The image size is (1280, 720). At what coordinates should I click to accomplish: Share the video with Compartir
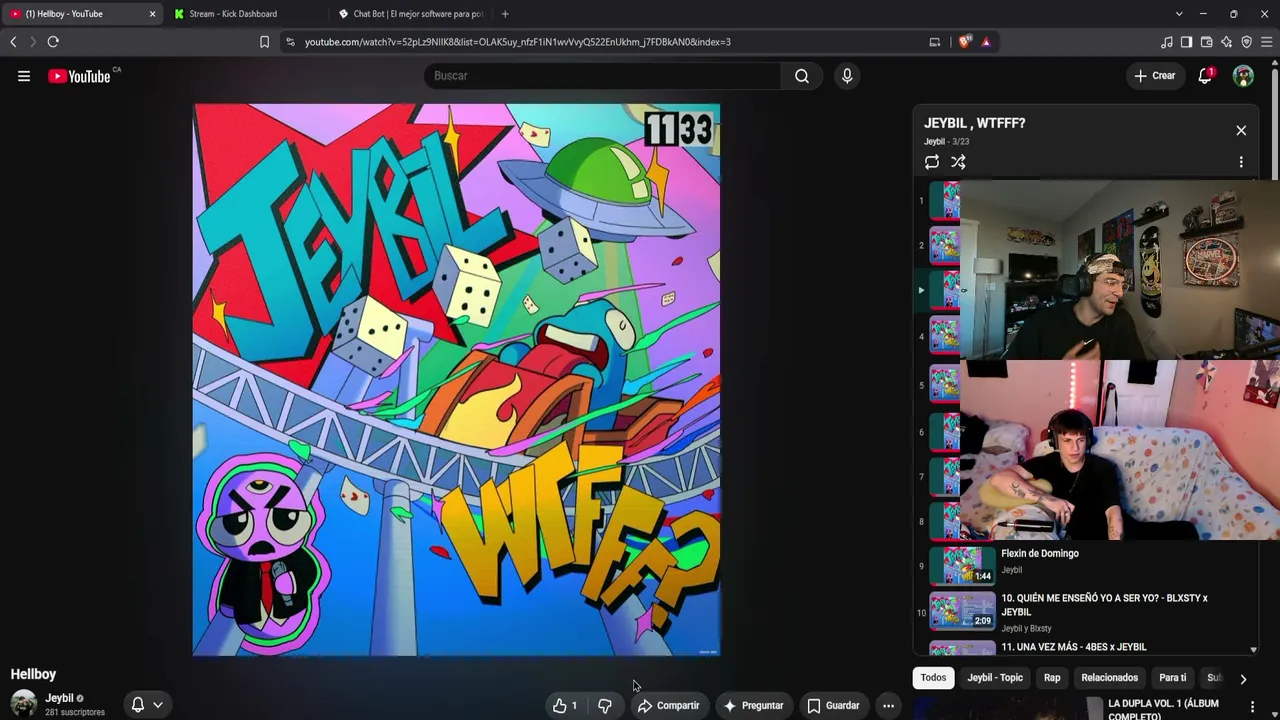[669, 706]
